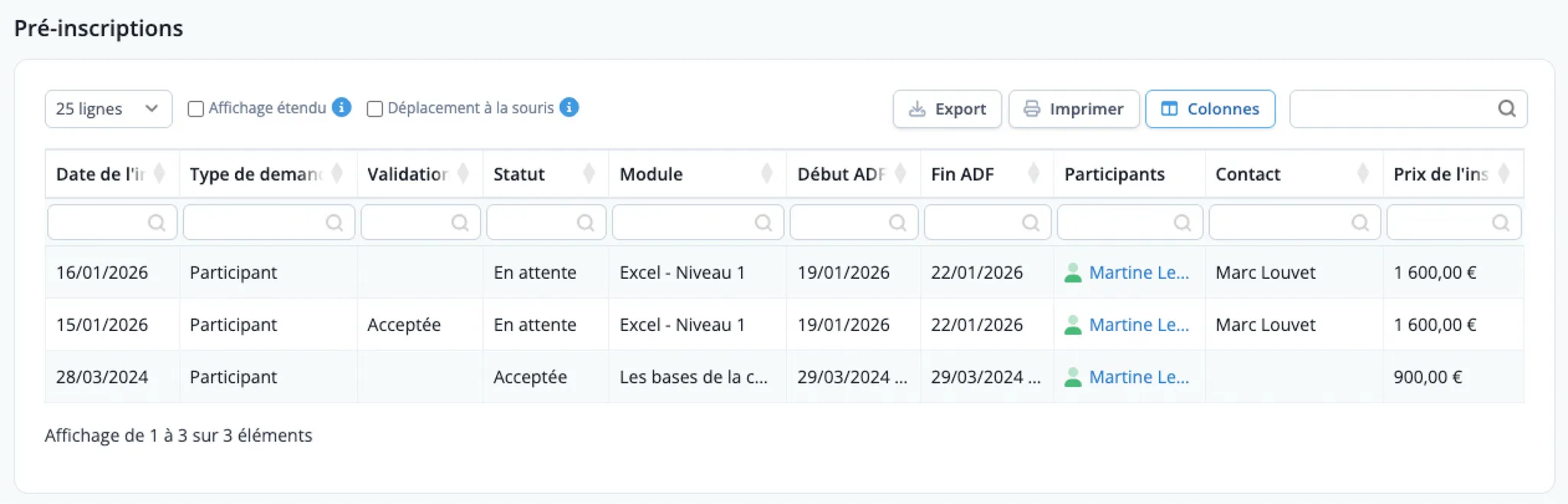Click the Statut column header label
1568x504 pixels.
(x=519, y=175)
